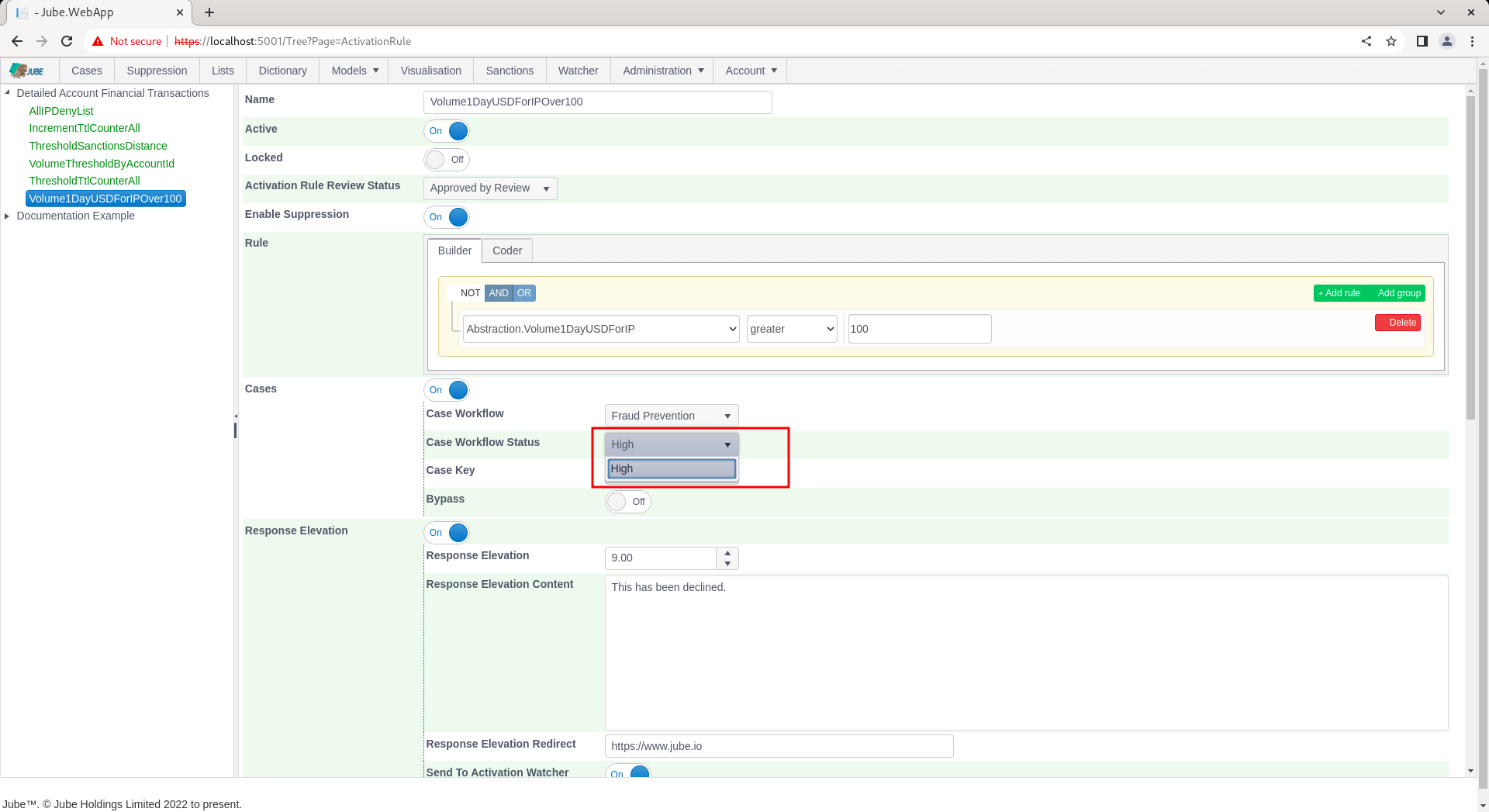
Task: Toggle the Enable Suppression switch
Action: click(447, 217)
